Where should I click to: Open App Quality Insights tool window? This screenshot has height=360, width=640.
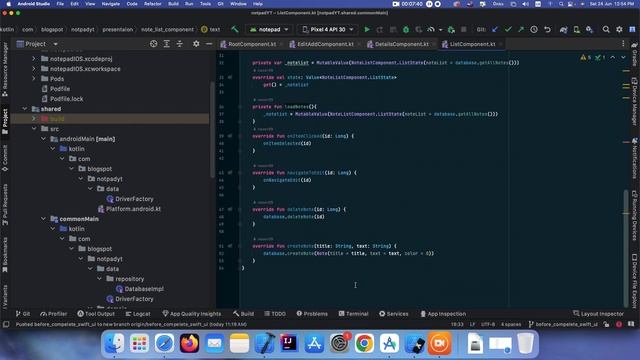click(x=191, y=314)
